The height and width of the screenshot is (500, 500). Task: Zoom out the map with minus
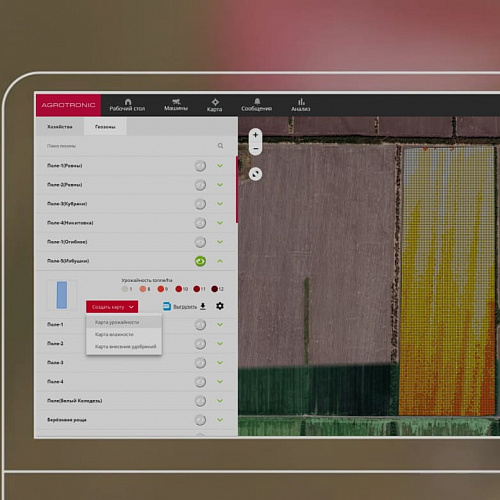pos(255,148)
